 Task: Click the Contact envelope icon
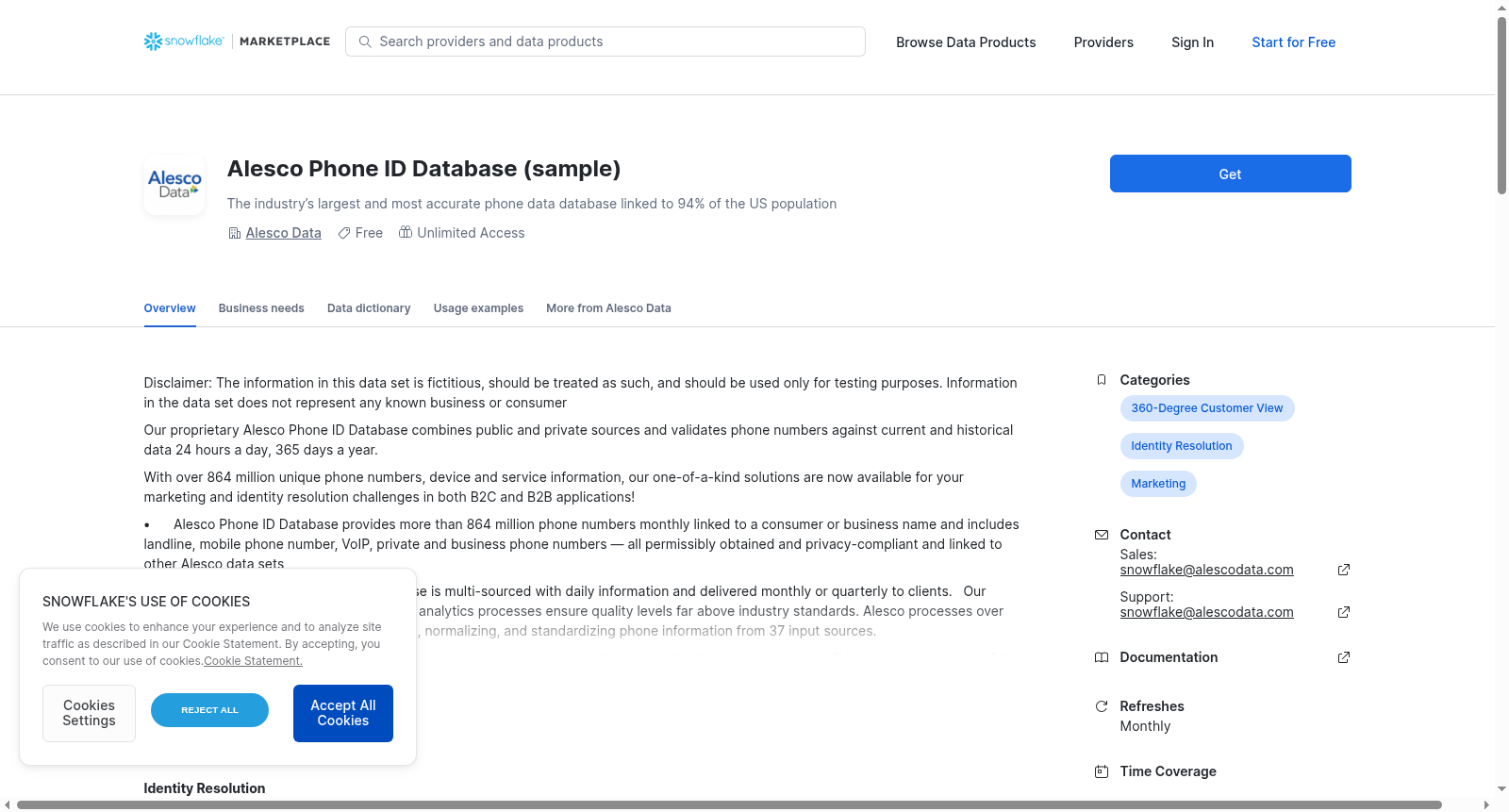pyautogui.click(x=1101, y=535)
